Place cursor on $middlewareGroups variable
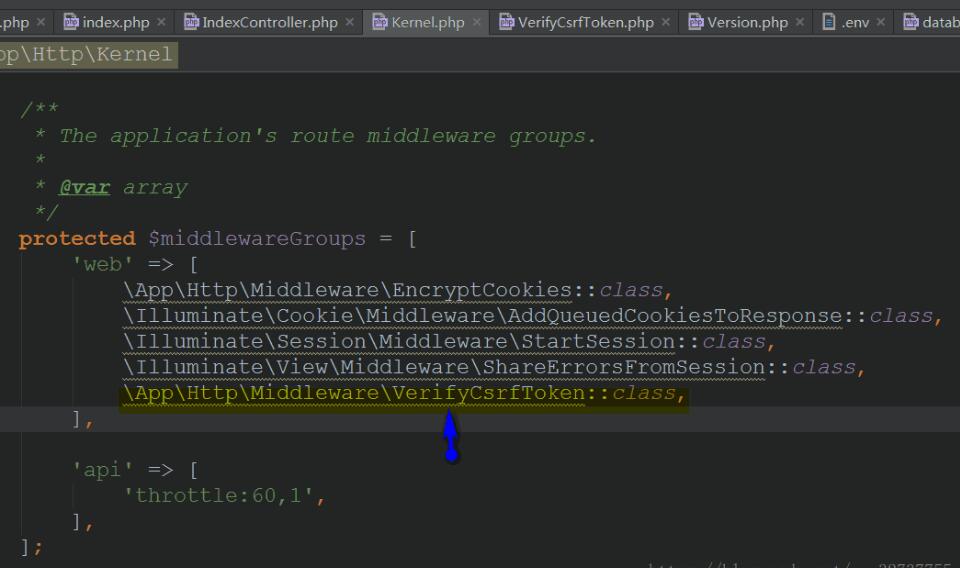This screenshot has width=960, height=568. coord(257,239)
